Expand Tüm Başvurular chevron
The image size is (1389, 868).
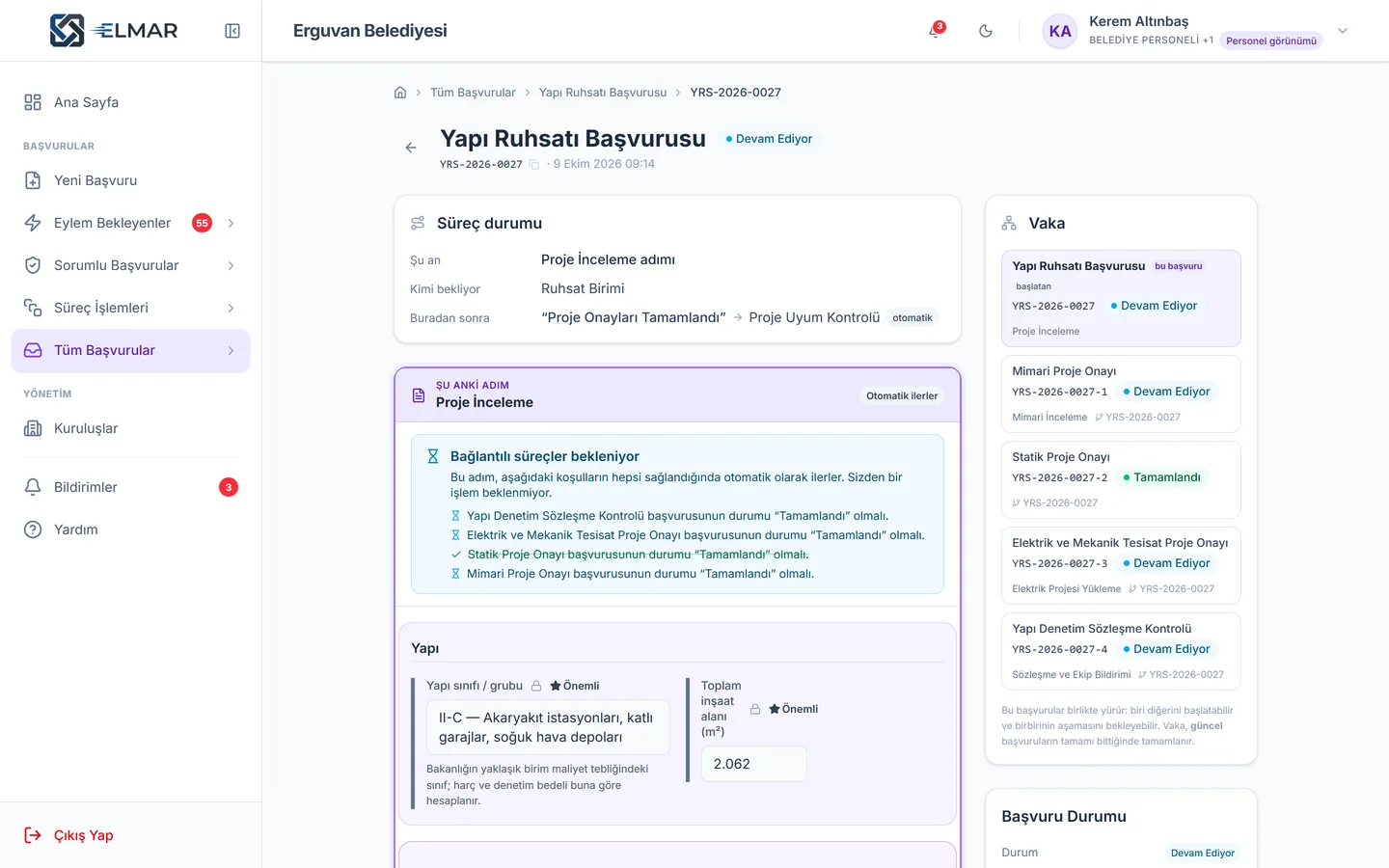[x=231, y=350]
